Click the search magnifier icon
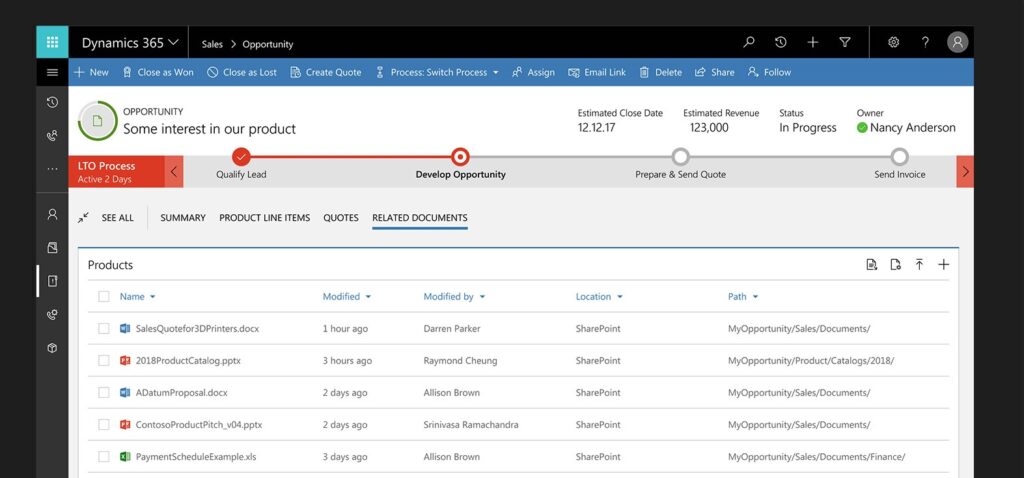Image resolution: width=1024 pixels, height=478 pixels. [749, 43]
